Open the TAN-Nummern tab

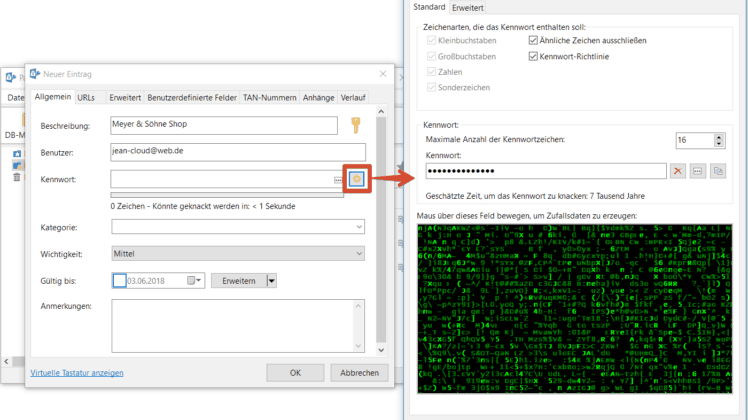[x=270, y=97]
